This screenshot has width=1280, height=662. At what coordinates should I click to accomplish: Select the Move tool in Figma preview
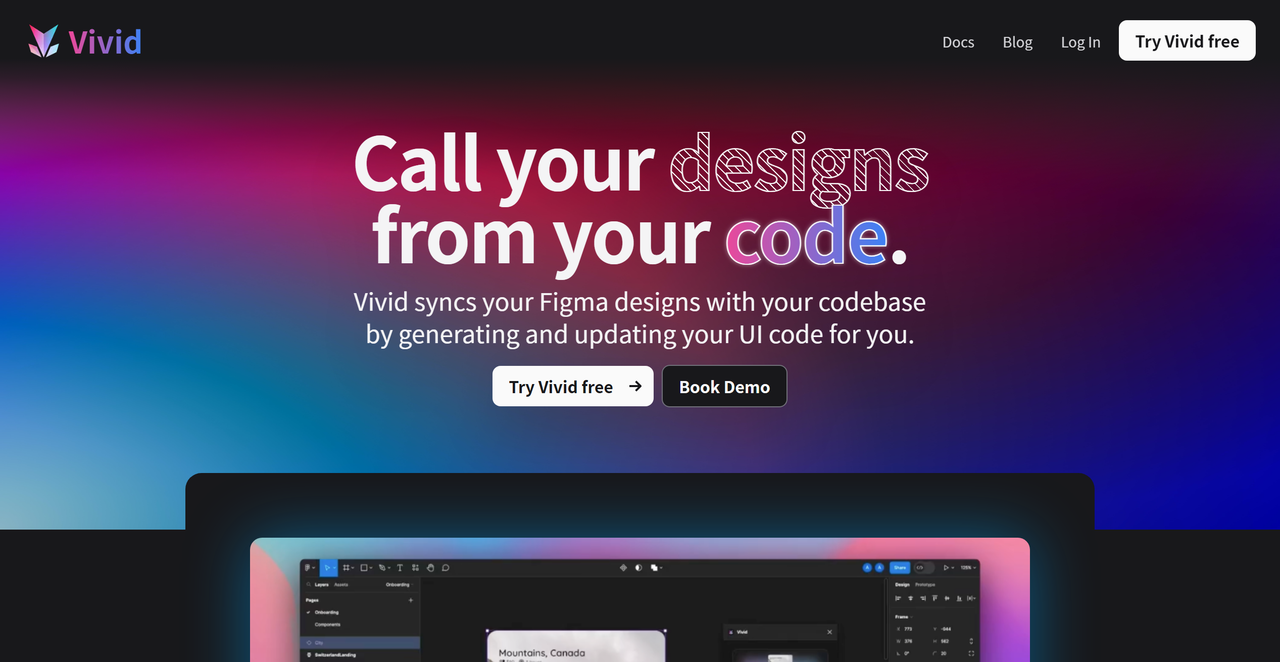click(x=328, y=567)
